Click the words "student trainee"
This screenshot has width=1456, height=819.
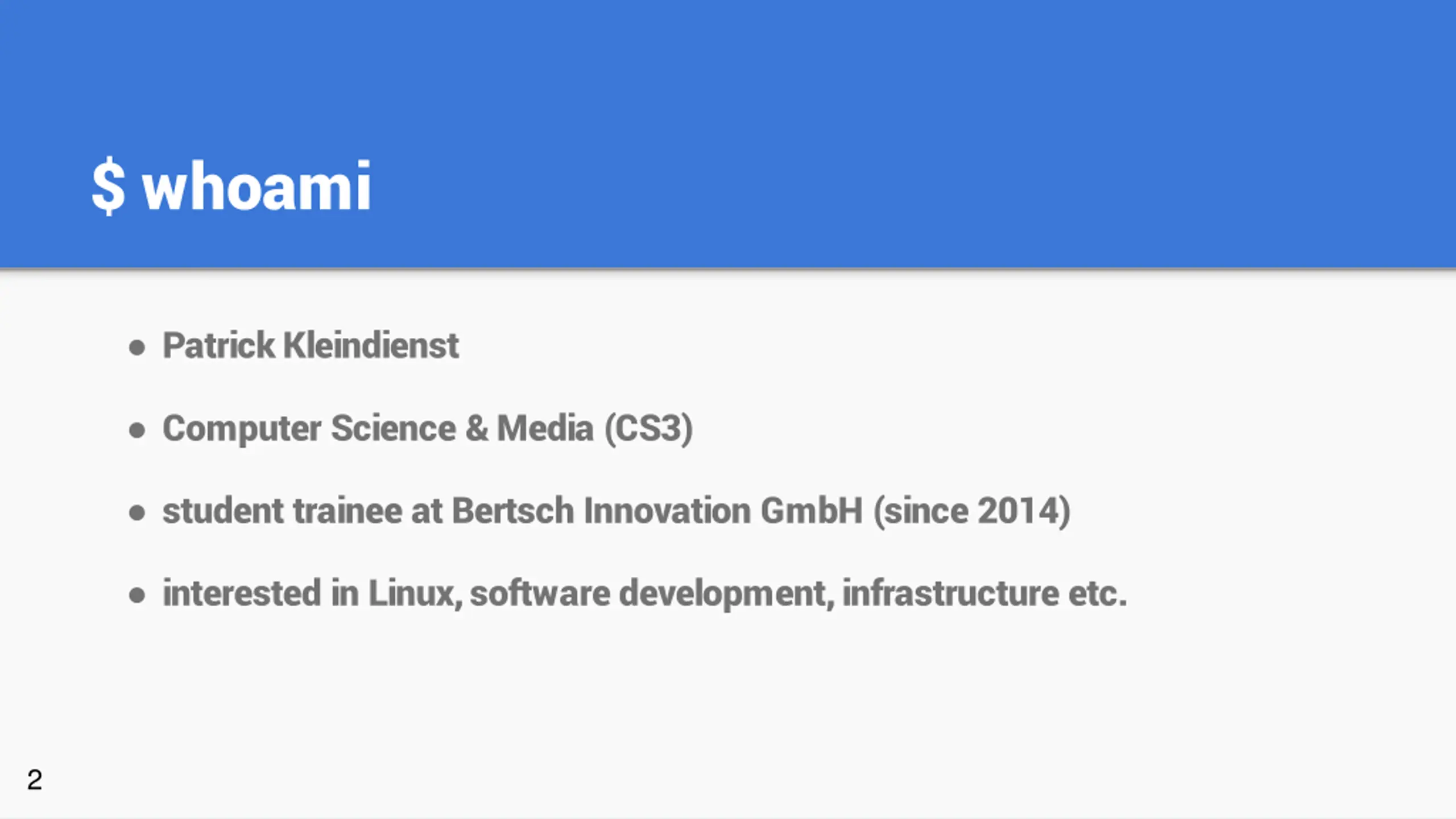click(282, 511)
